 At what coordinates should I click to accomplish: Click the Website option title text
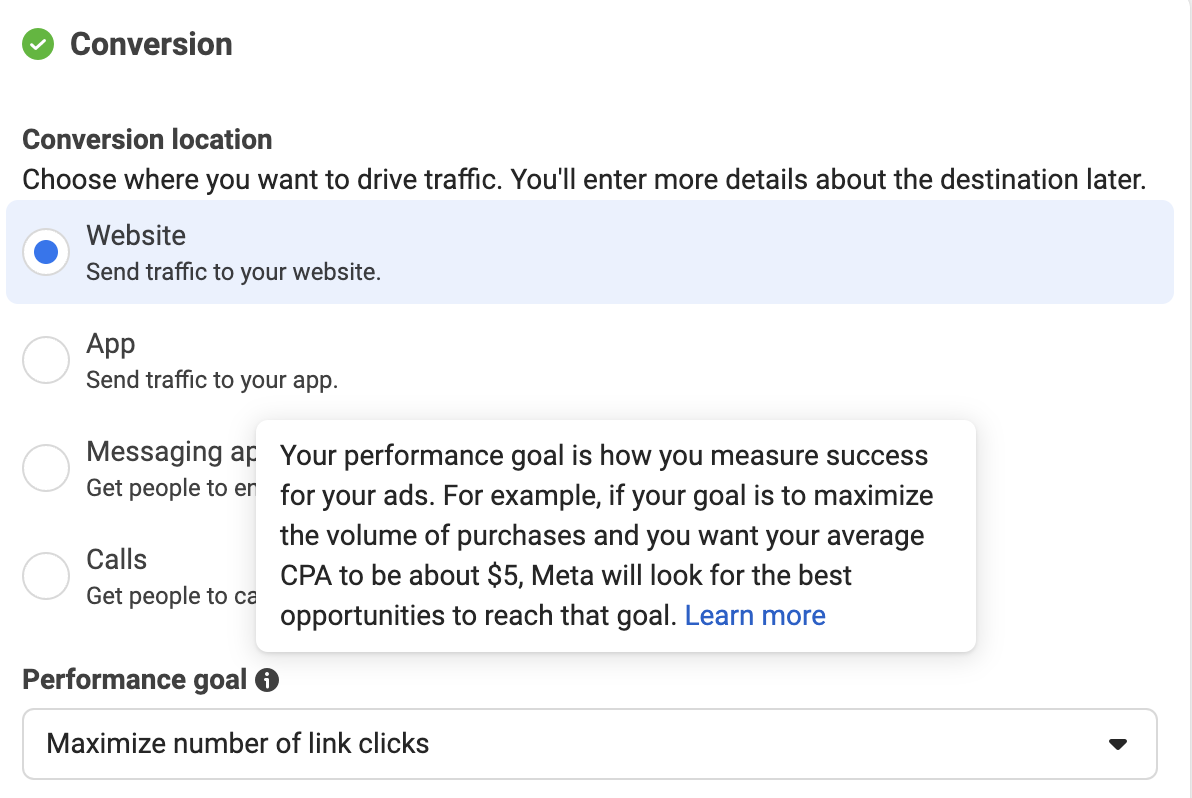tap(136, 236)
